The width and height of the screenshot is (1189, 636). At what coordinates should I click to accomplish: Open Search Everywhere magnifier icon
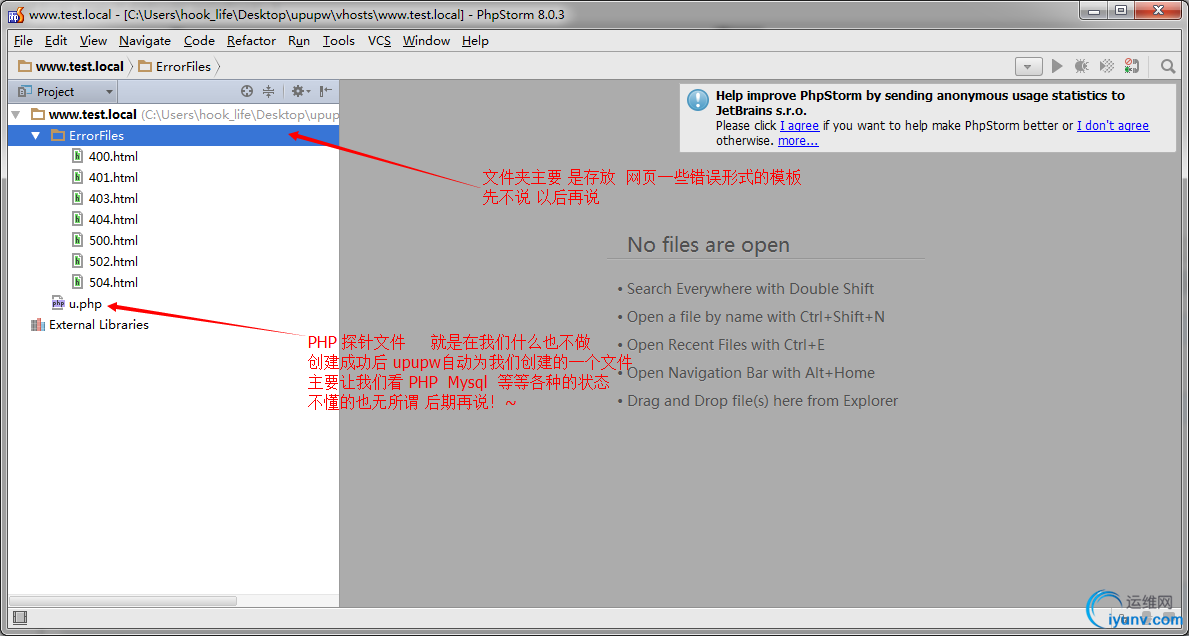tap(1168, 67)
